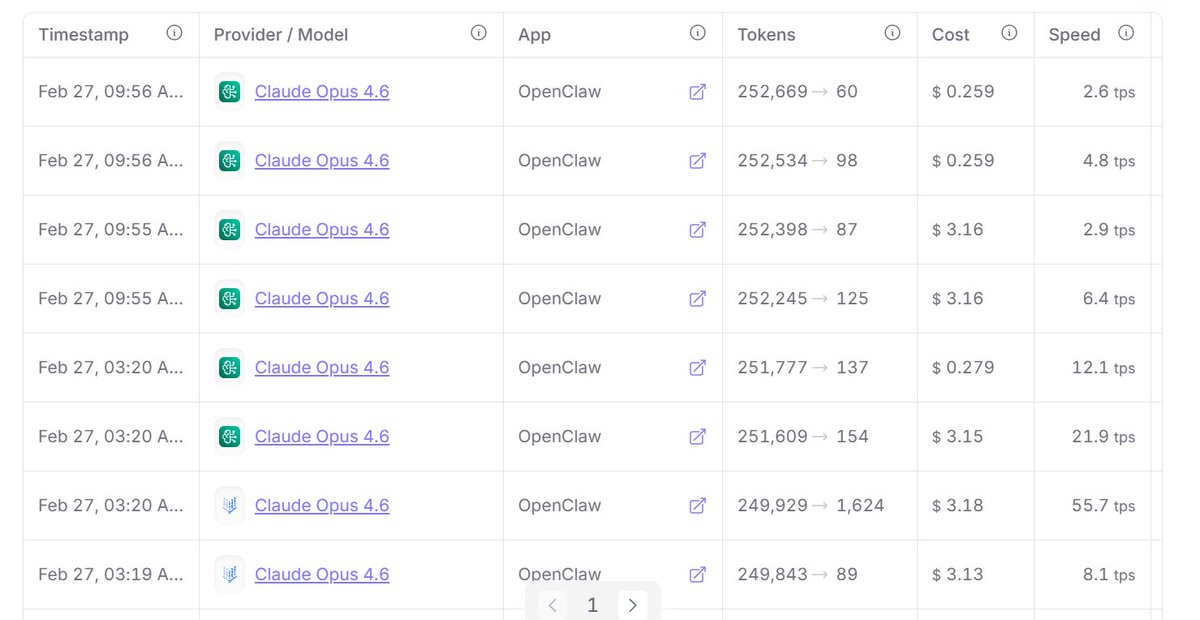Viewport: 1200px width, 620px height.
Task: Open external link icon in the 252,398 tokens row
Action: (698, 230)
